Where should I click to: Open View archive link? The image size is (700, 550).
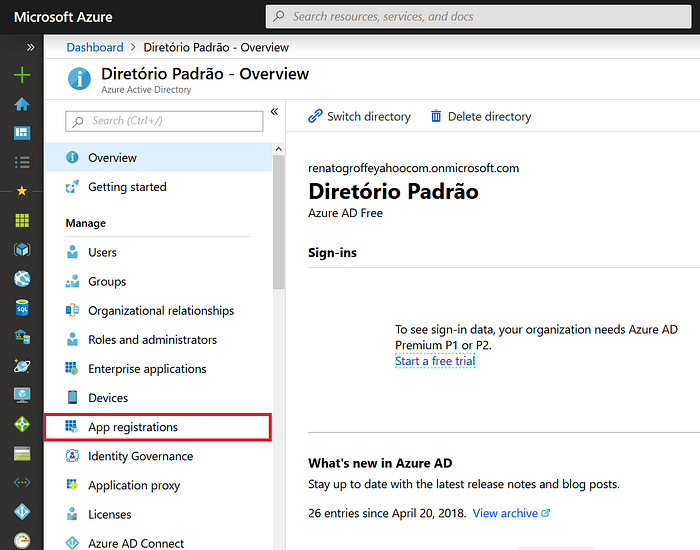511,513
